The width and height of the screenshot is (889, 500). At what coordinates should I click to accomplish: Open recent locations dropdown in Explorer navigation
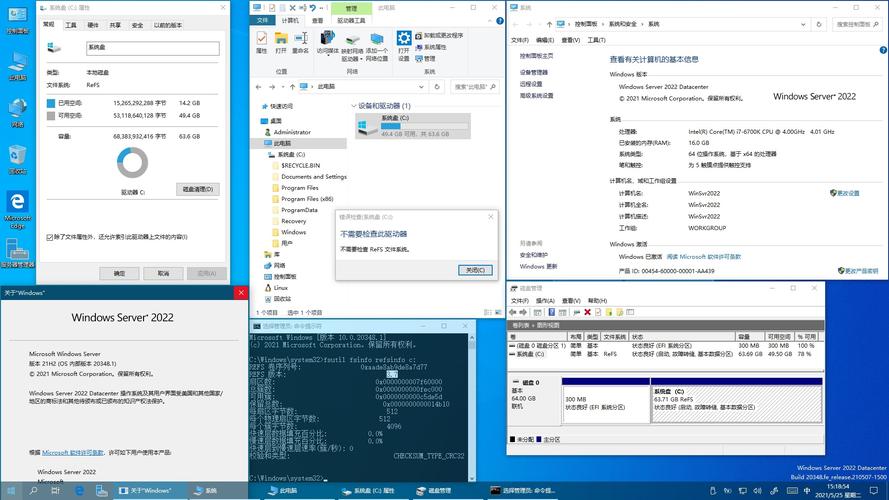(x=283, y=87)
